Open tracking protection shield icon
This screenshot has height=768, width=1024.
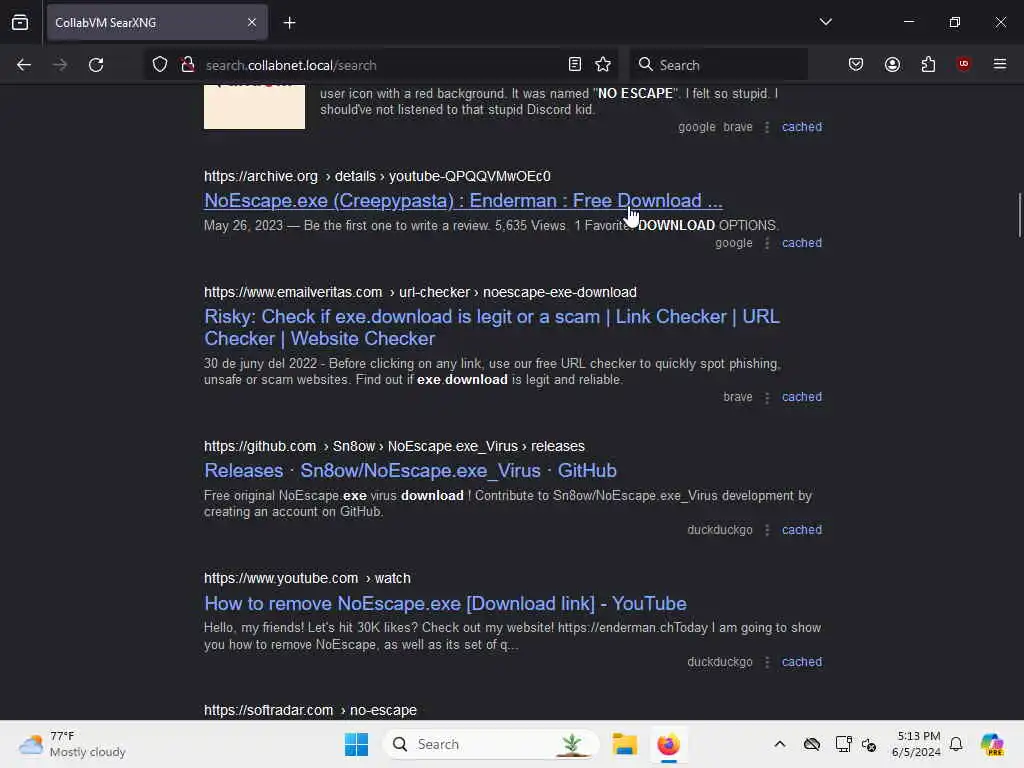tap(160, 64)
